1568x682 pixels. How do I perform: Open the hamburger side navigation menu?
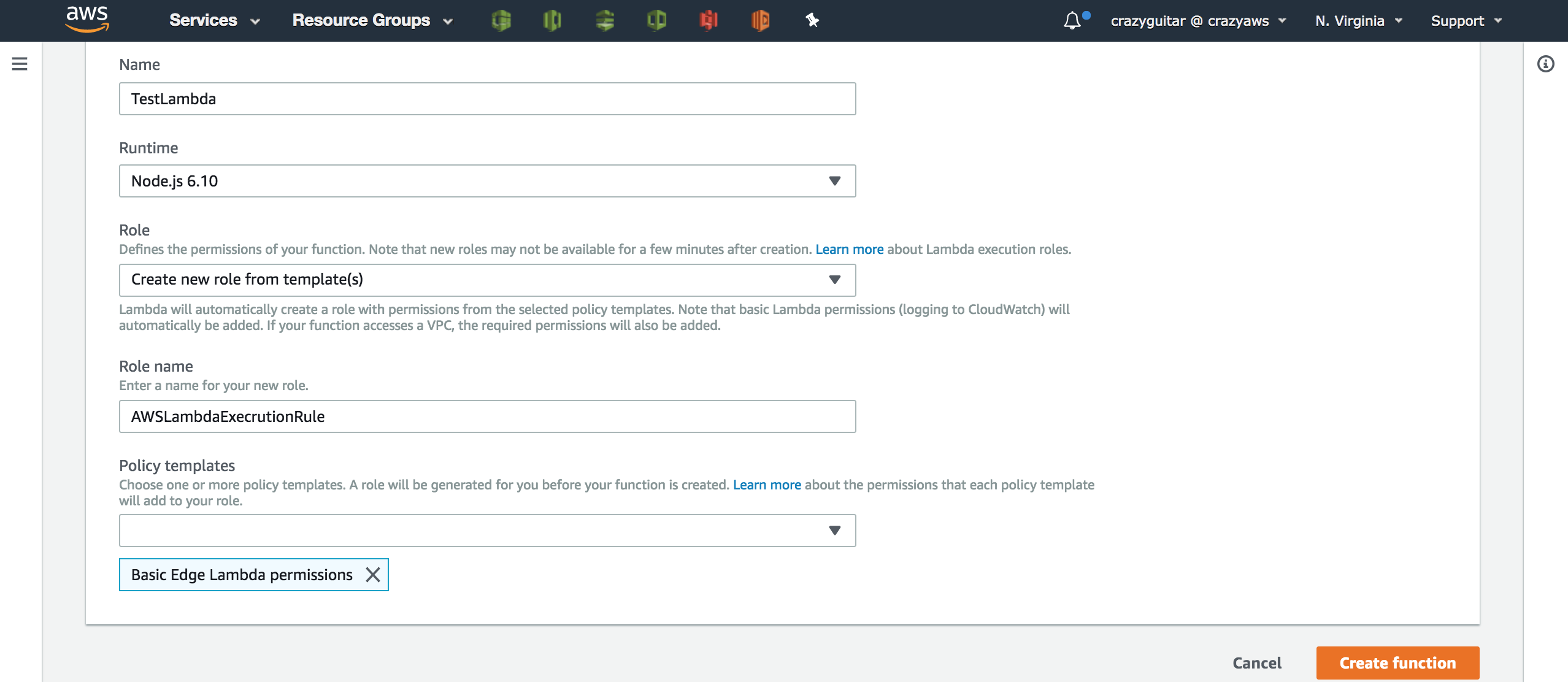pyautogui.click(x=20, y=64)
